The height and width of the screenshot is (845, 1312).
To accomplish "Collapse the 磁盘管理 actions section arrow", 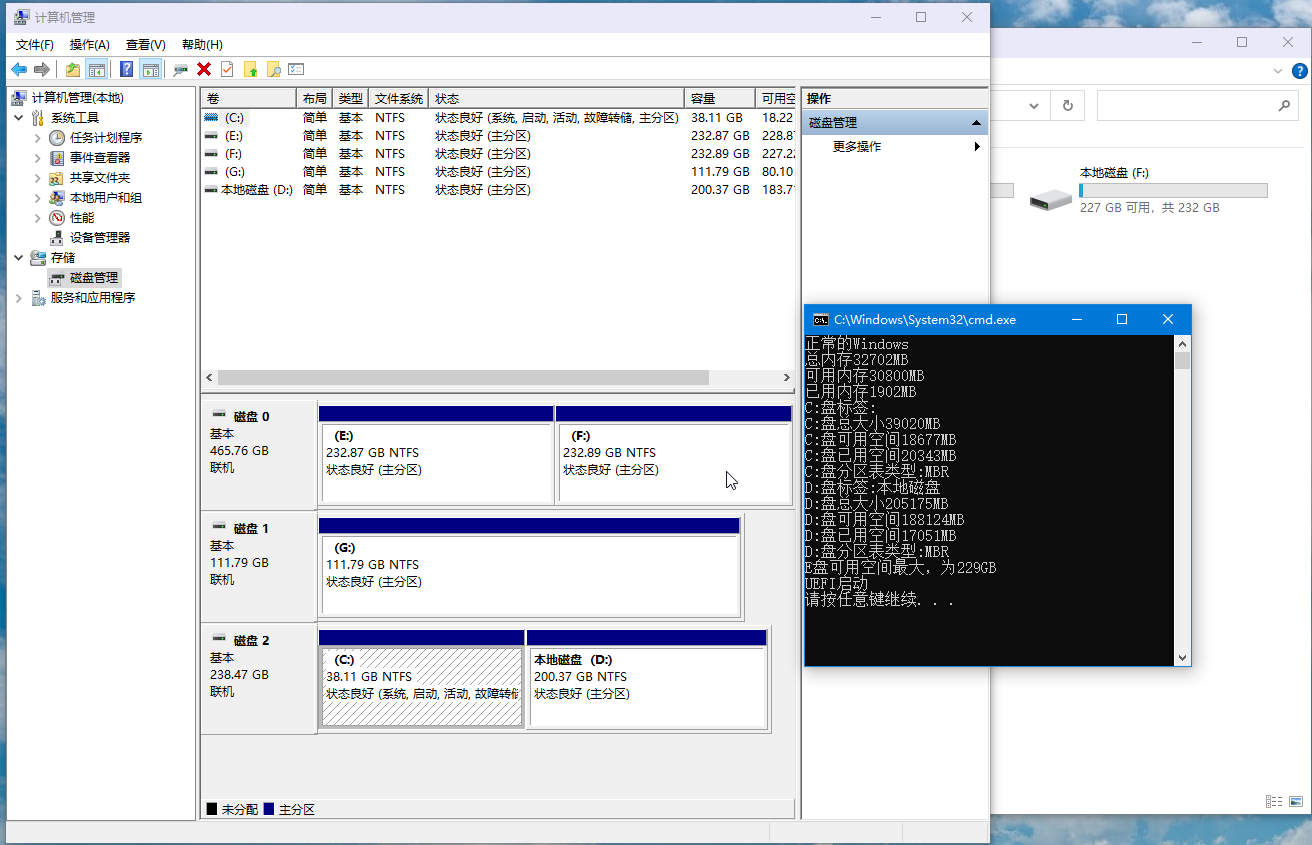I will point(977,122).
